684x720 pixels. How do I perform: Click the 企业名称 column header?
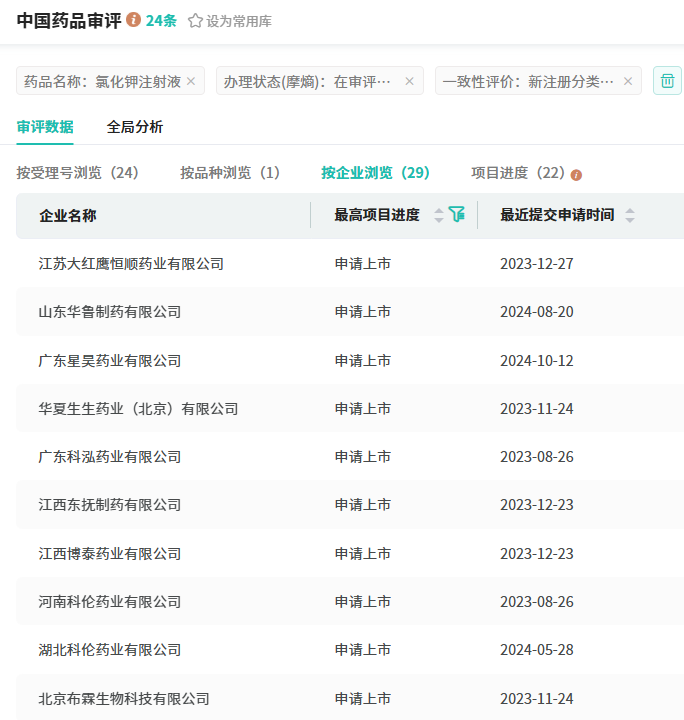[68, 215]
